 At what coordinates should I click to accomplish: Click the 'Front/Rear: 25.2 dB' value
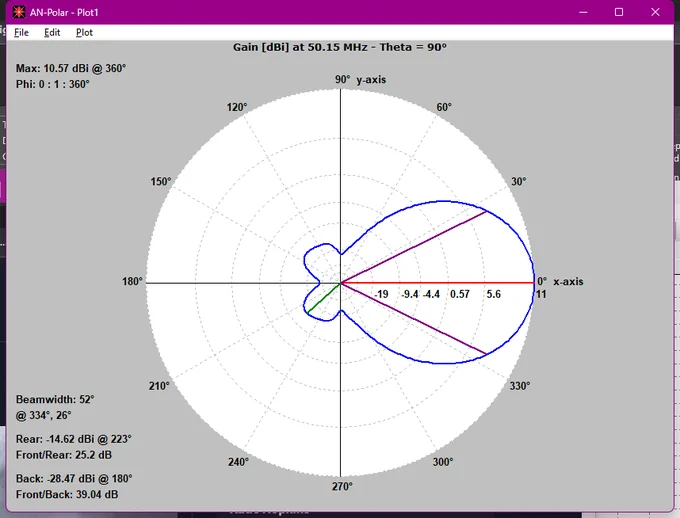[x=64, y=455]
